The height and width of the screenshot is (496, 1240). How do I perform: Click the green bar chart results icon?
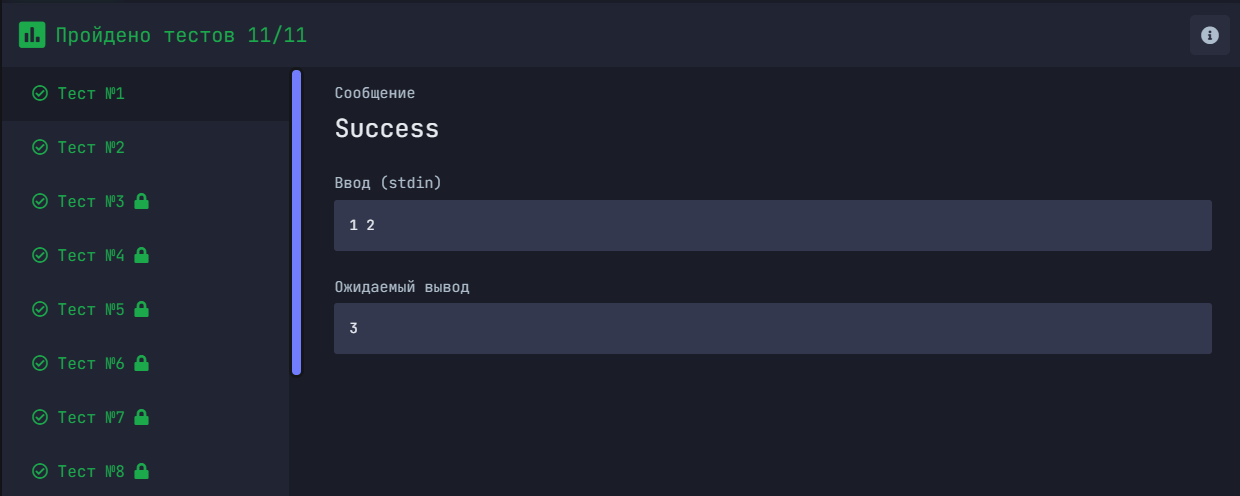tap(32, 35)
